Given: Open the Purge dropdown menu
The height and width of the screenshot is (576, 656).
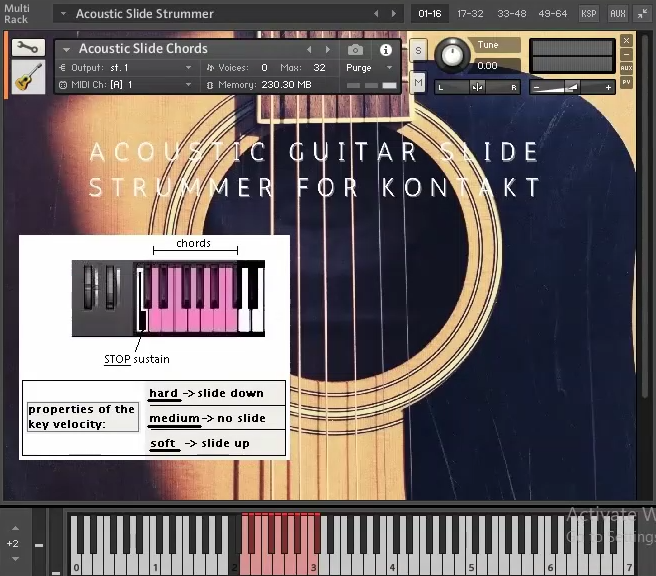Looking at the screenshot, I should 369,67.
